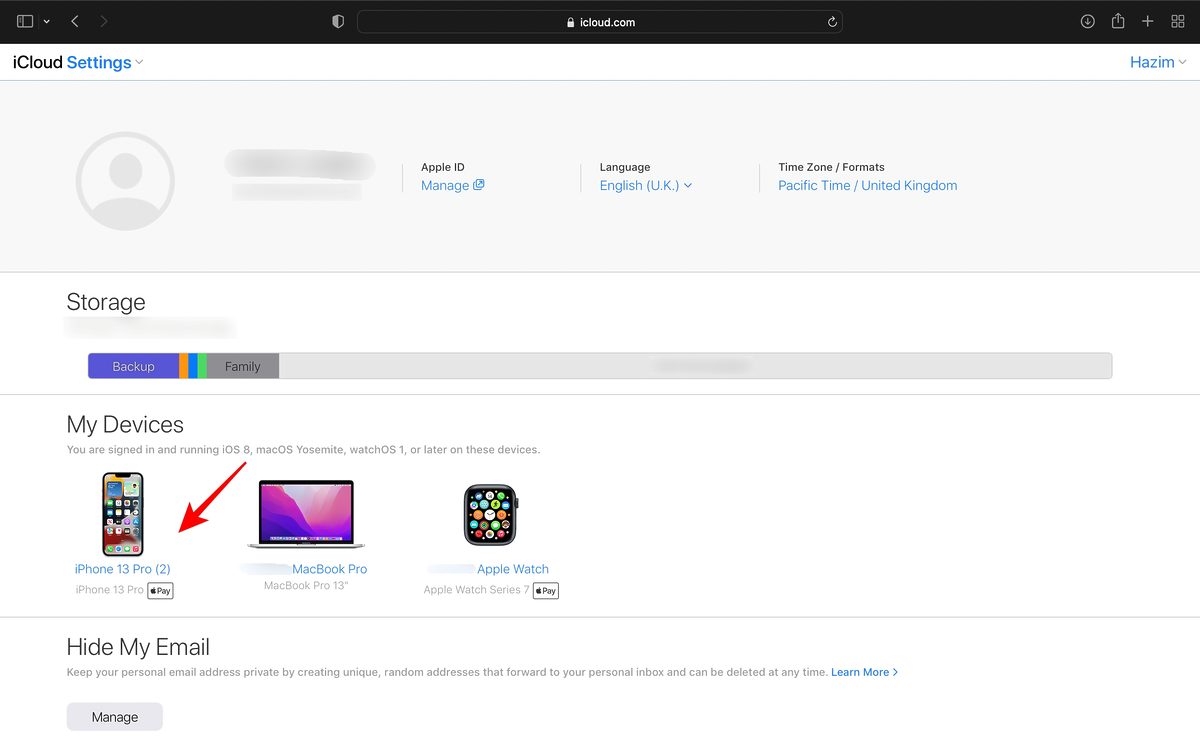Go forward with Safari forward arrow
This screenshot has width=1200, height=750.
tap(104, 21)
